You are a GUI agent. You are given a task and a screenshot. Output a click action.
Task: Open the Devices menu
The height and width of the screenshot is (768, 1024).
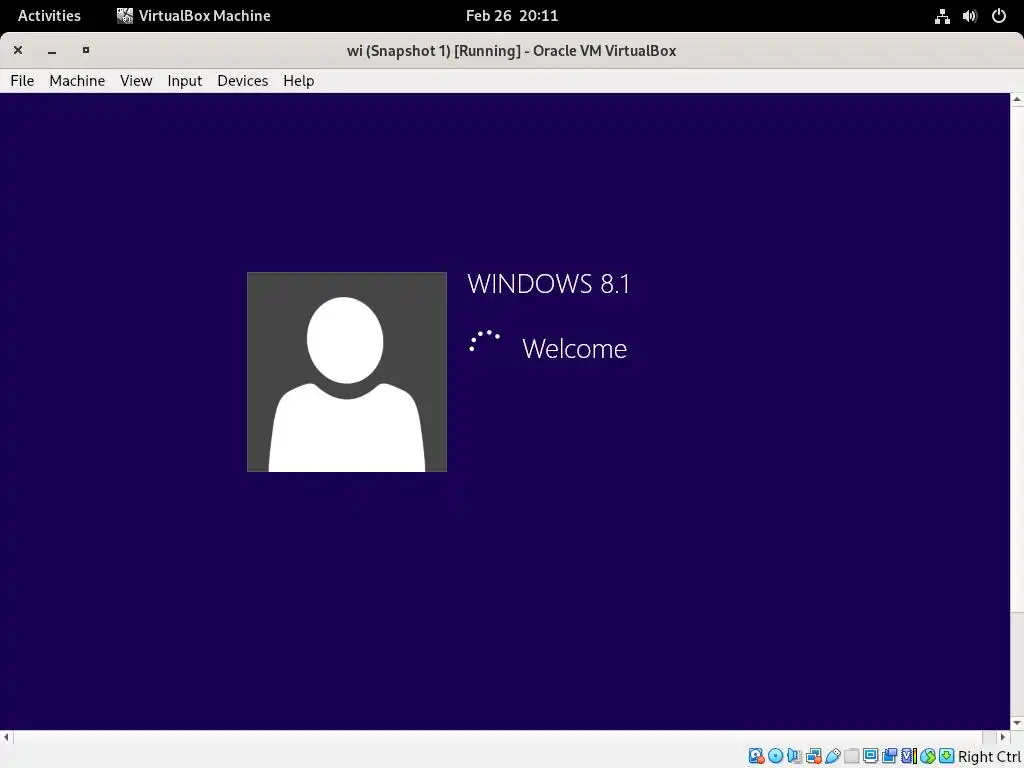[242, 80]
